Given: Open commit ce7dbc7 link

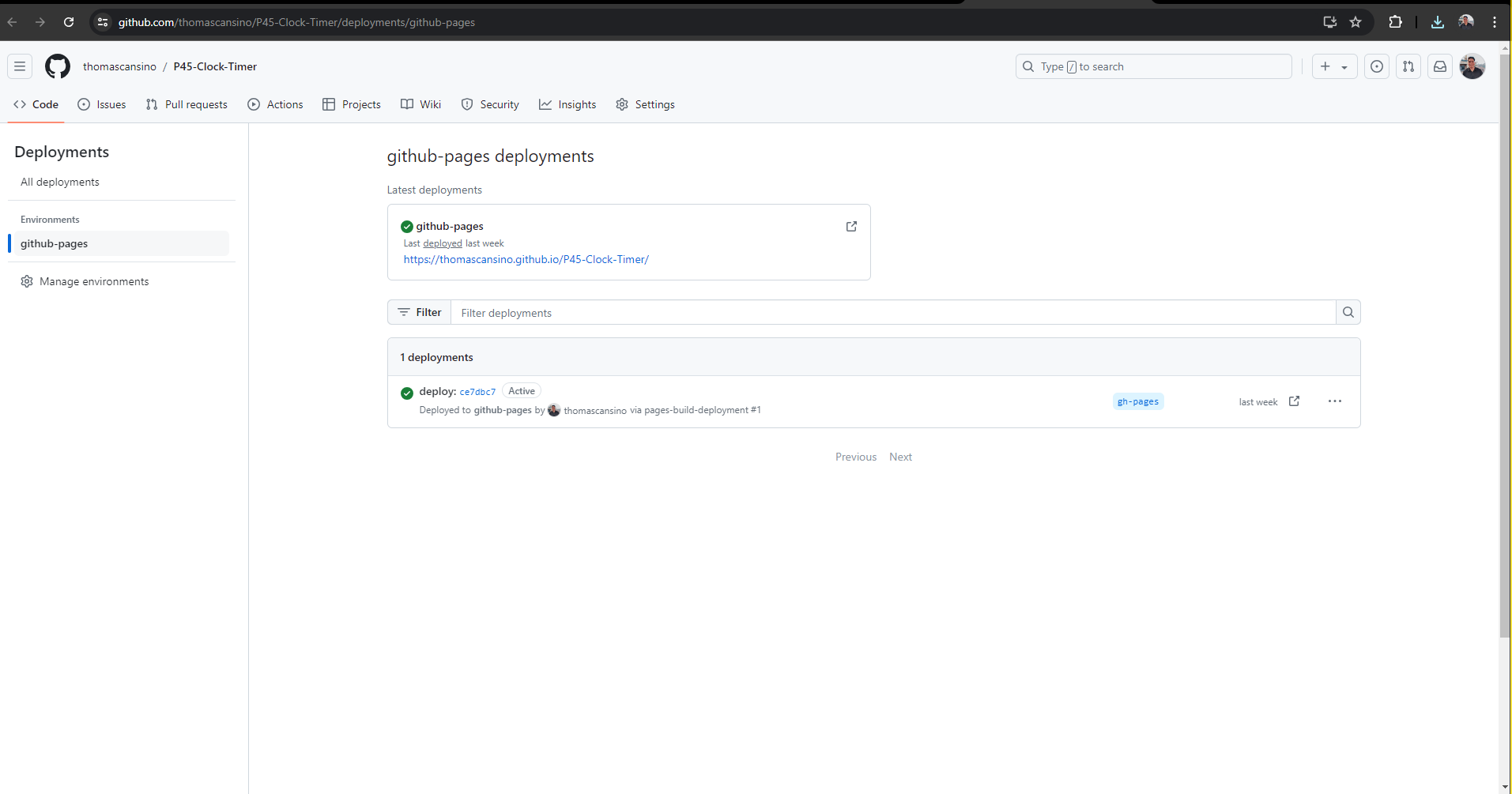Looking at the screenshot, I should tap(477, 392).
